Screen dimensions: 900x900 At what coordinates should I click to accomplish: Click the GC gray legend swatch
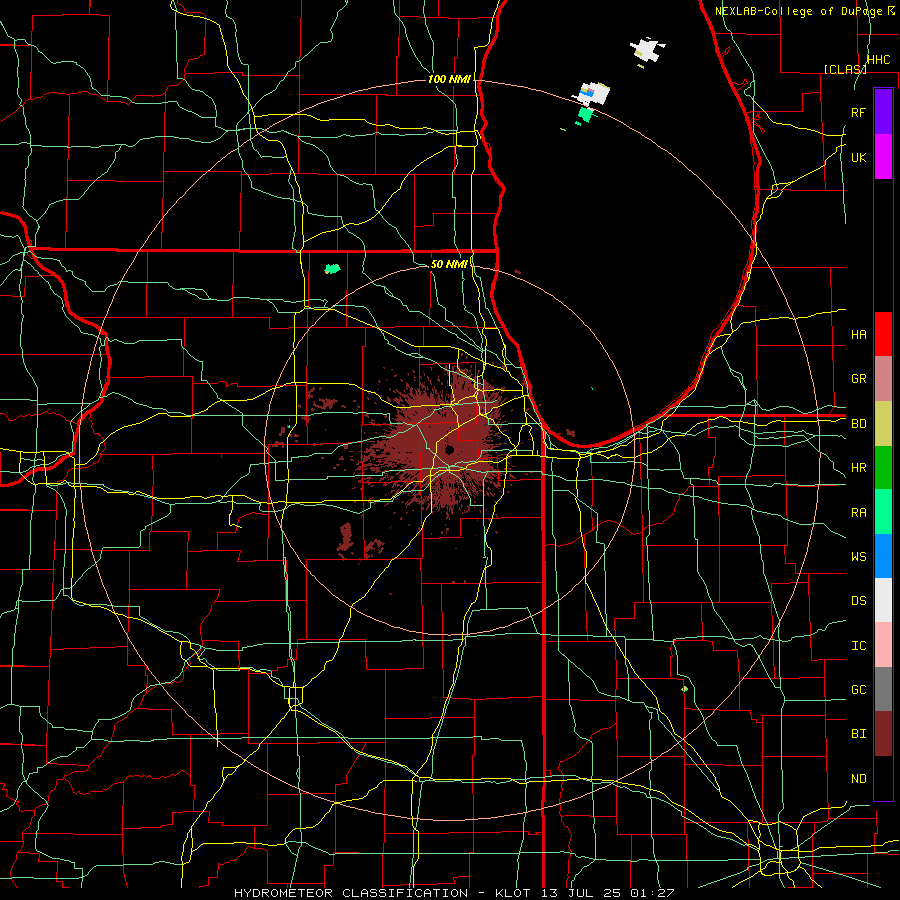tap(883, 689)
